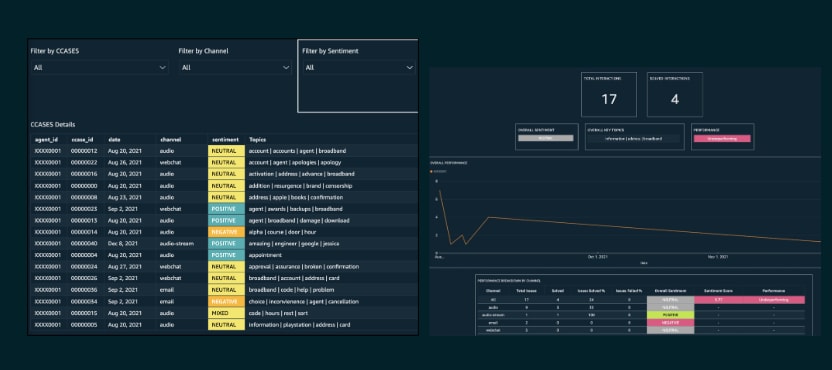Click the date column header
The height and width of the screenshot is (370, 832).
pos(115,140)
